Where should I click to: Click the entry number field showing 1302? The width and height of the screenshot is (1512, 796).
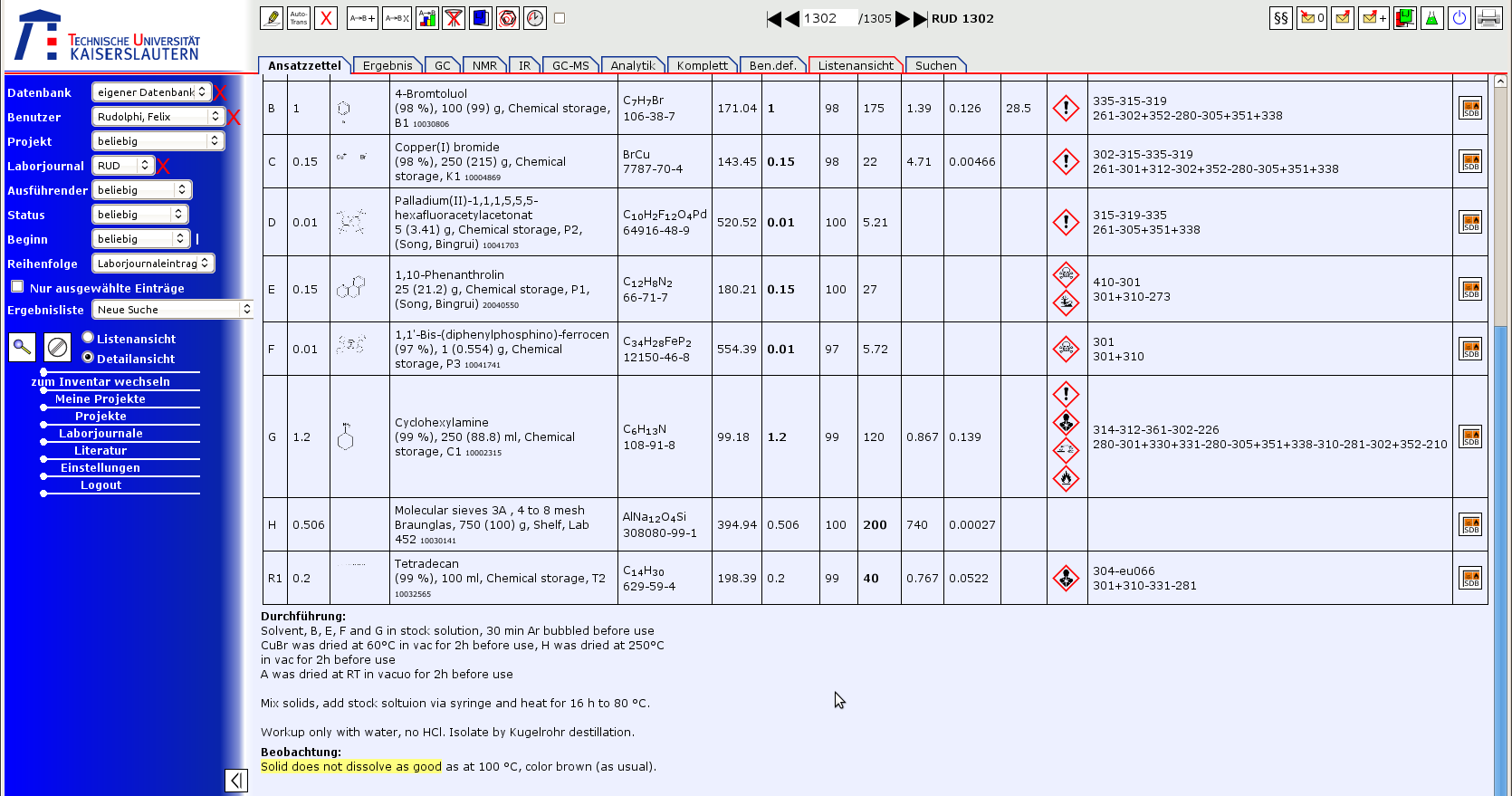pos(828,18)
